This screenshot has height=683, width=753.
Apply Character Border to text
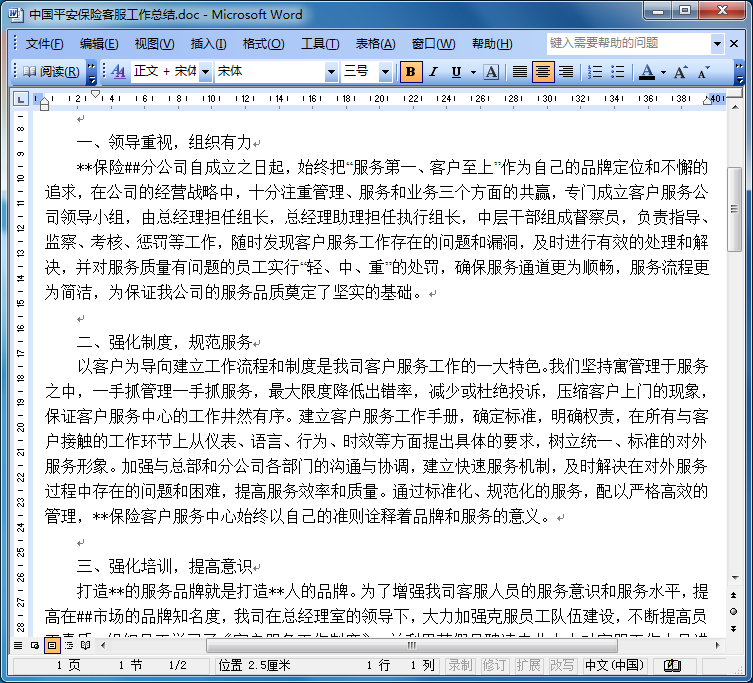point(491,72)
